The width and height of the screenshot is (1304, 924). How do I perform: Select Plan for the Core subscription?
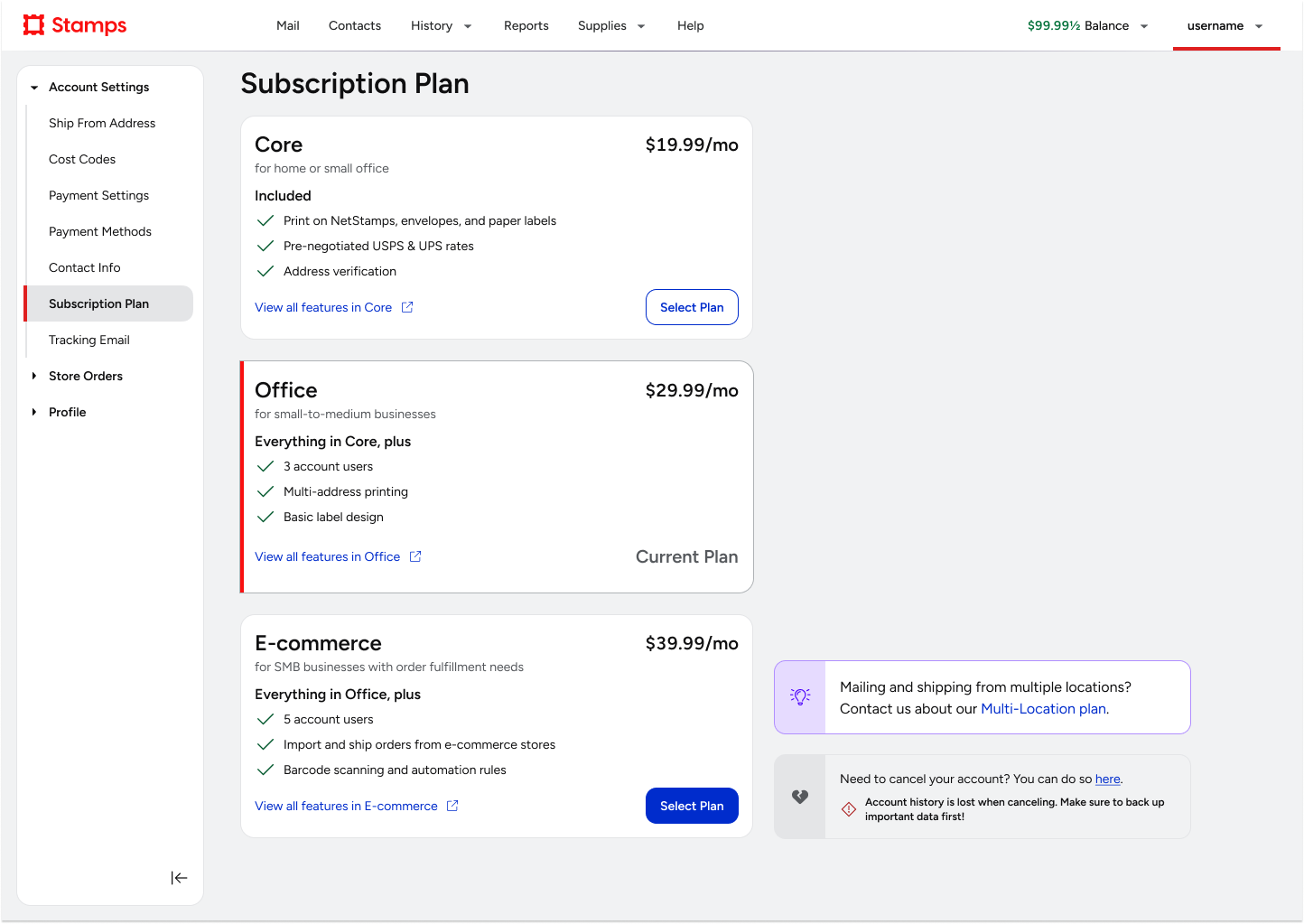pos(692,307)
